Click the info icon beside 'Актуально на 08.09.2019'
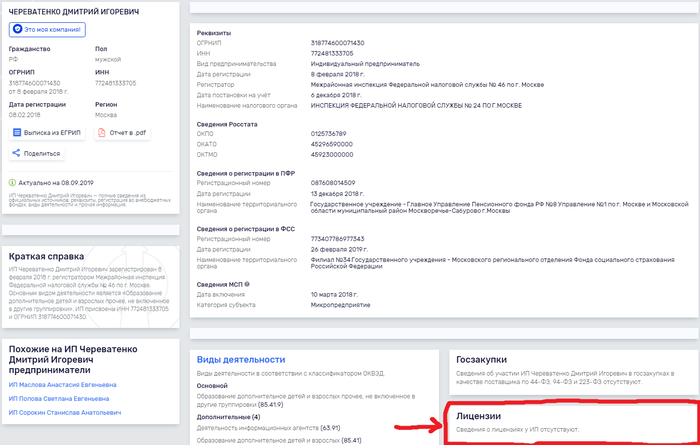Screen dimensions: 700x445 11,183
